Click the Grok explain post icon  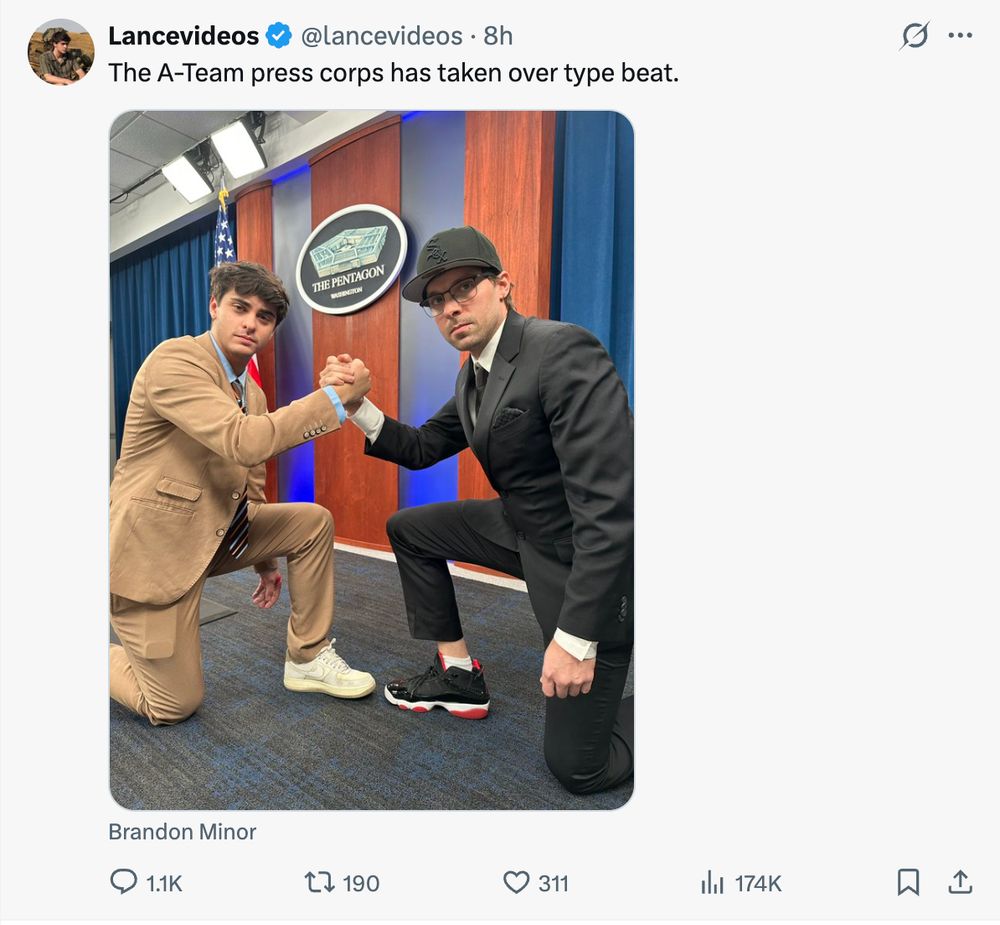tap(915, 36)
